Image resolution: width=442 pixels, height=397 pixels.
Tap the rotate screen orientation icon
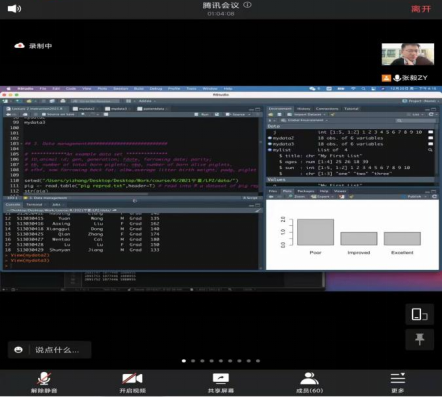tap(420, 314)
